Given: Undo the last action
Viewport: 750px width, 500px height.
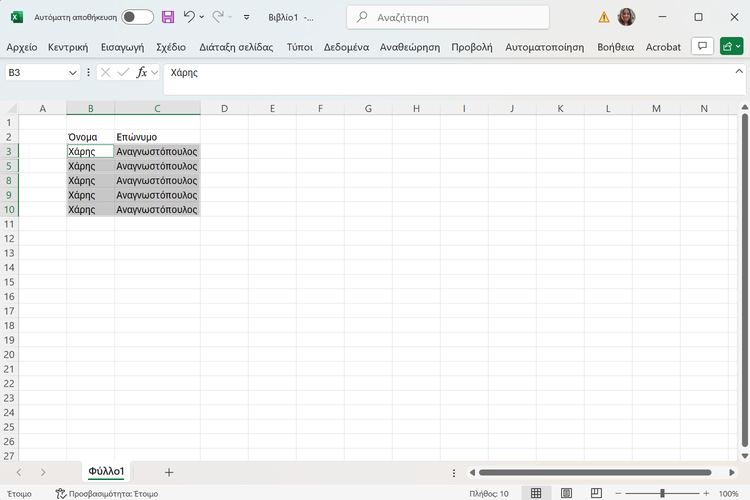Looking at the screenshot, I should pos(189,17).
